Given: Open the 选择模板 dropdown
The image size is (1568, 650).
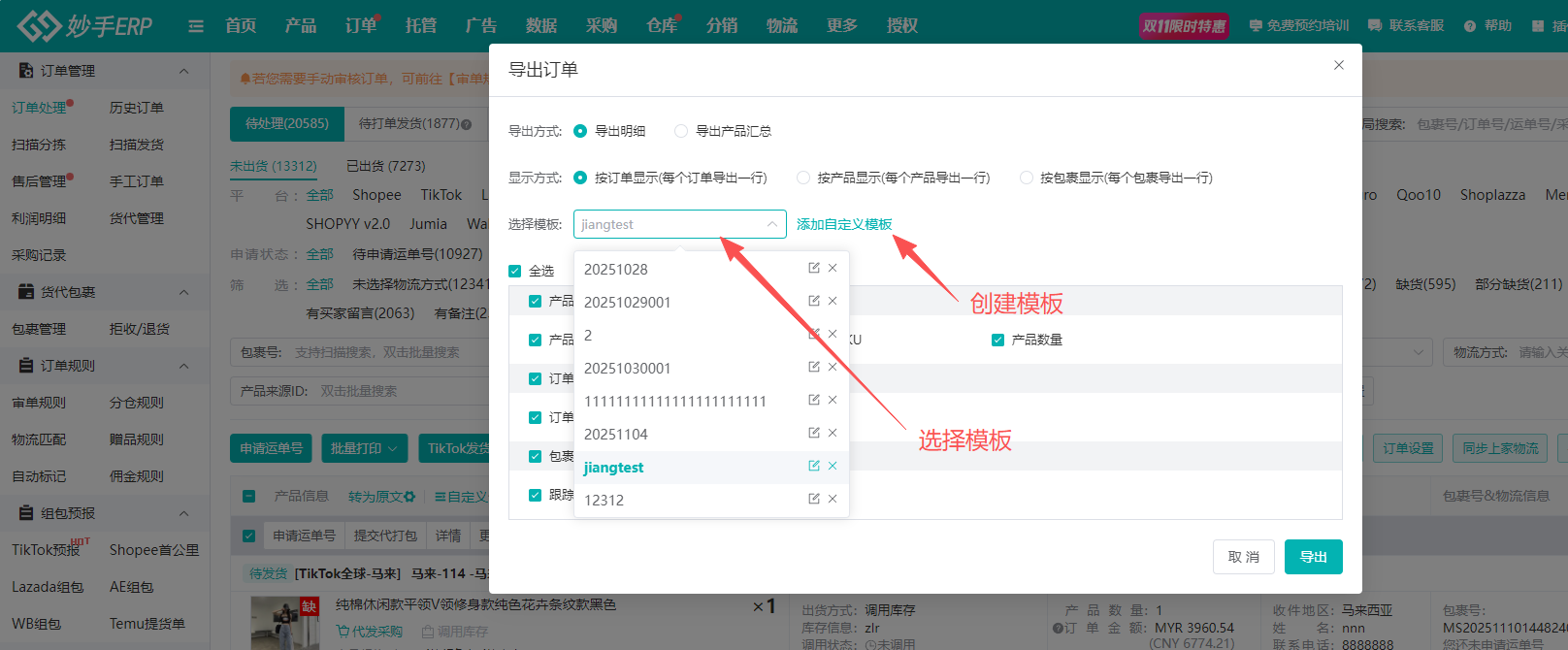Looking at the screenshot, I should tap(680, 224).
